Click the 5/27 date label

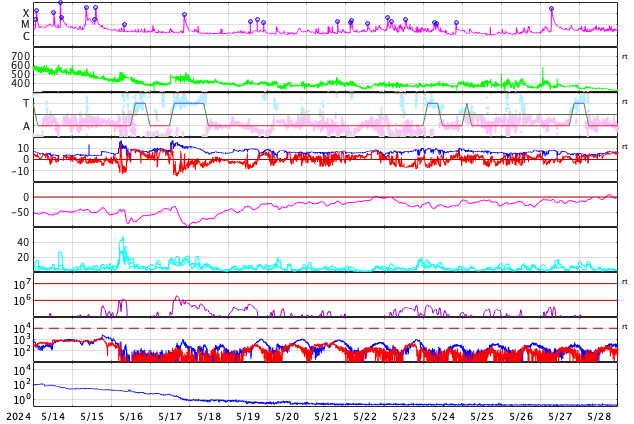click(560, 416)
